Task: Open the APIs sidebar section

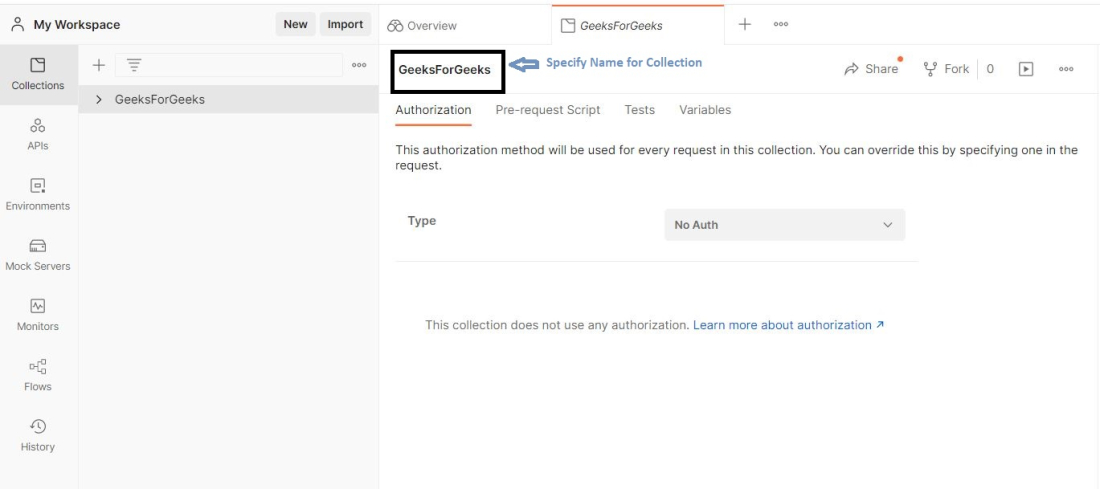Action: pos(38,135)
